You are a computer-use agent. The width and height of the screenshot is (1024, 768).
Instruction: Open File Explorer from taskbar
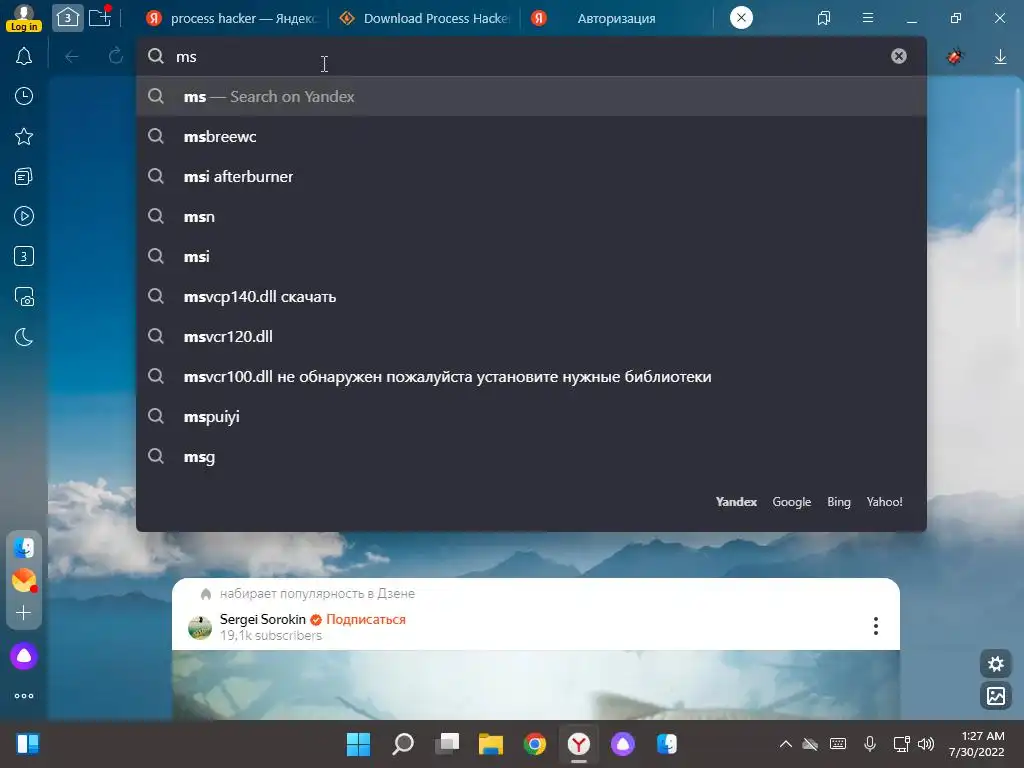click(490, 744)
